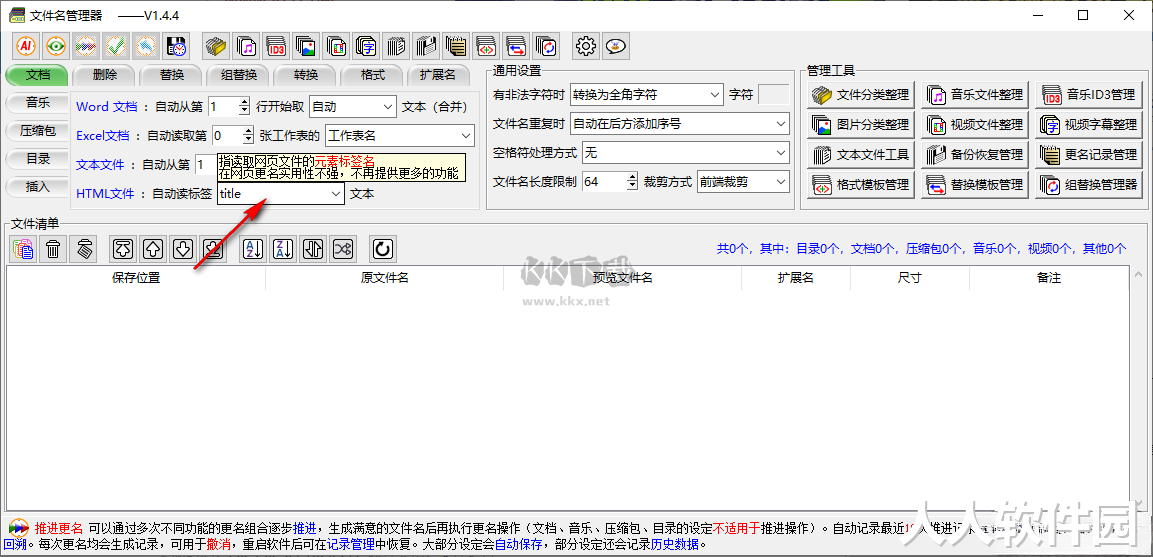Sort file list Z to A
1153x557 pixels.
coord(285,249)
